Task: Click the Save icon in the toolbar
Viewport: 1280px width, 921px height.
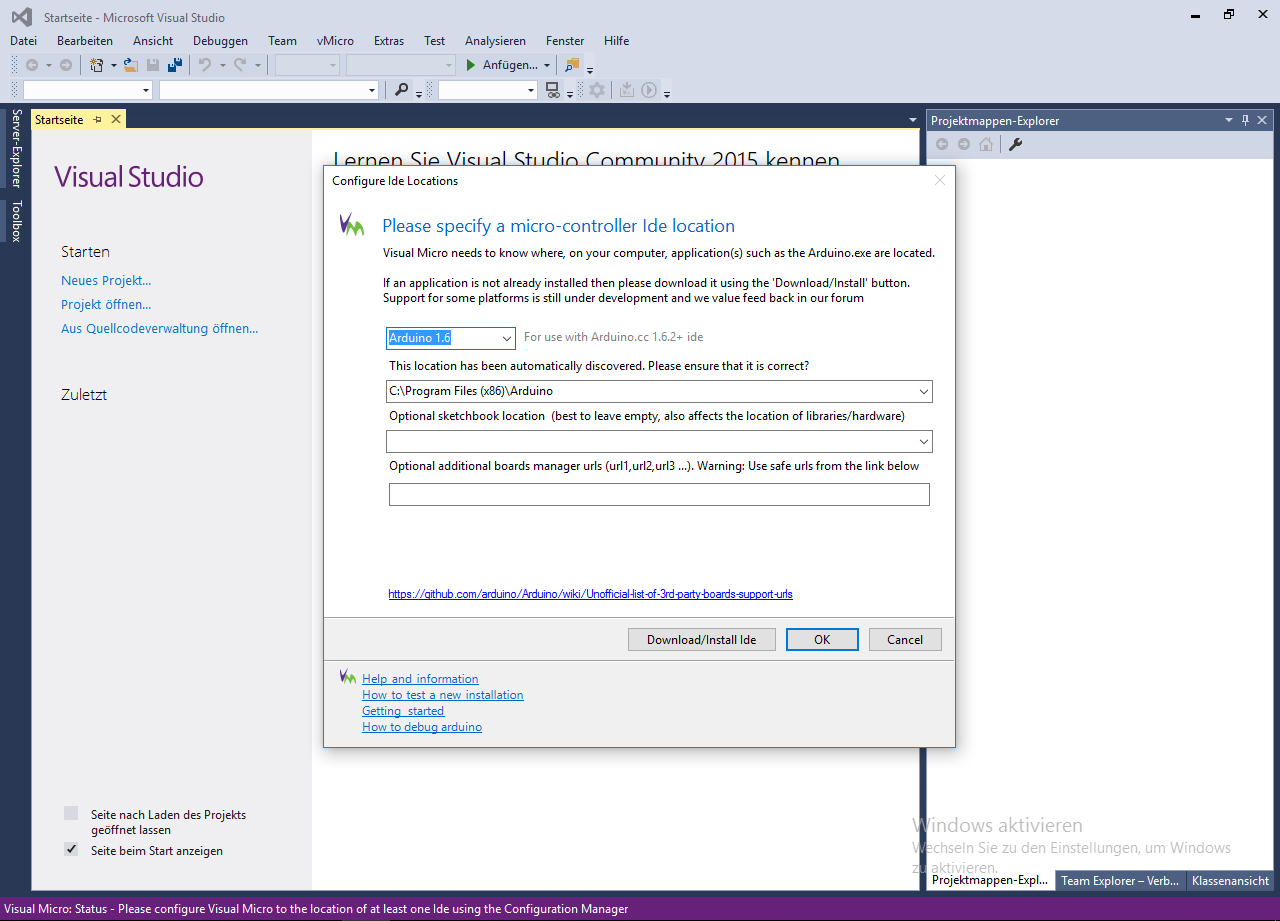Action: point(153,65)
